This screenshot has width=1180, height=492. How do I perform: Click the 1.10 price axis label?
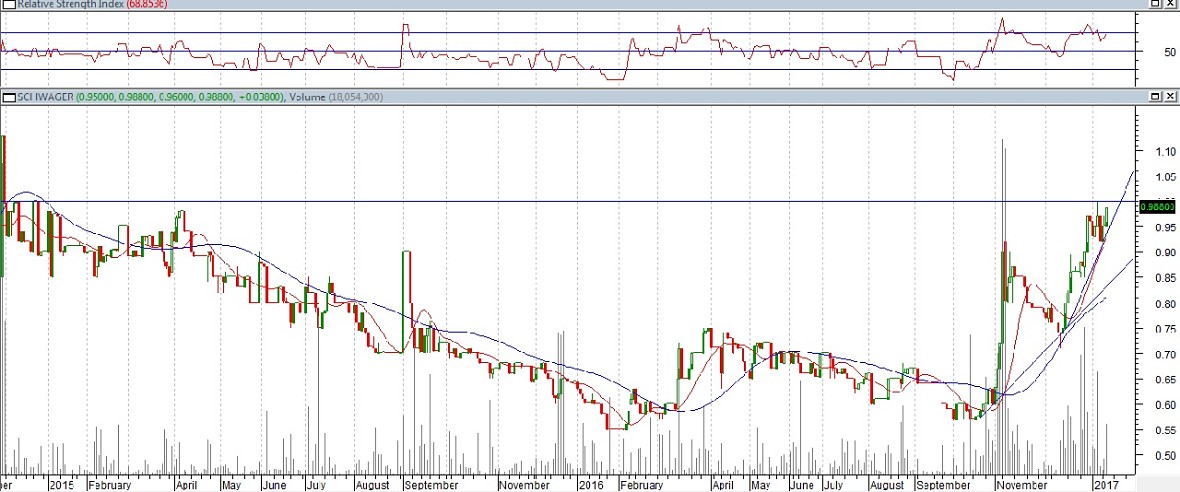click(x=1162, y=152)
